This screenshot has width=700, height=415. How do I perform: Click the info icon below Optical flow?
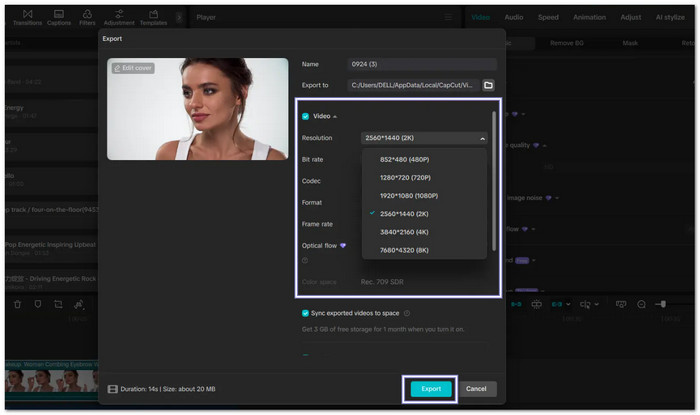point(305,260)
